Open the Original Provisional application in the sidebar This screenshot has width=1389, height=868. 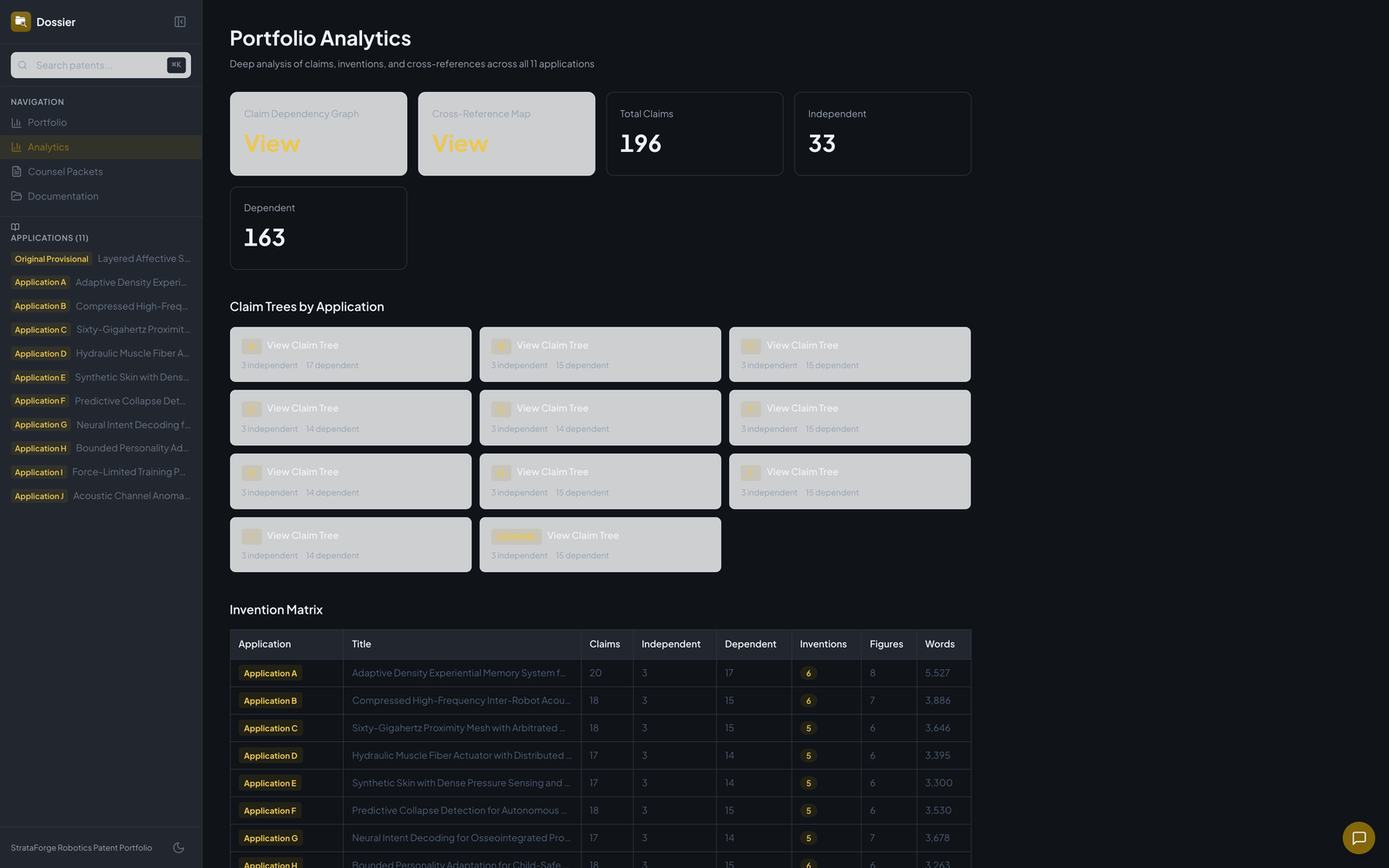[x=101, y=259]
